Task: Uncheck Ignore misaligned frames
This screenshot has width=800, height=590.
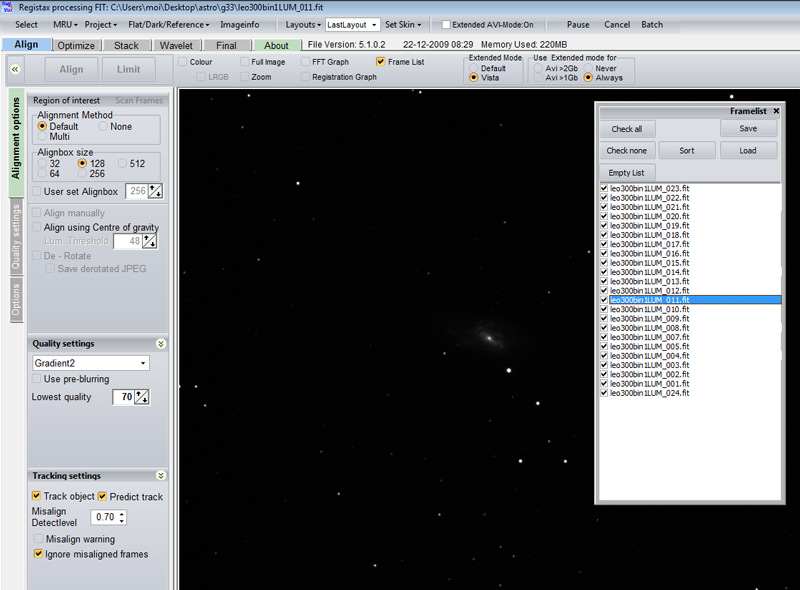Action: click(38, 554)
